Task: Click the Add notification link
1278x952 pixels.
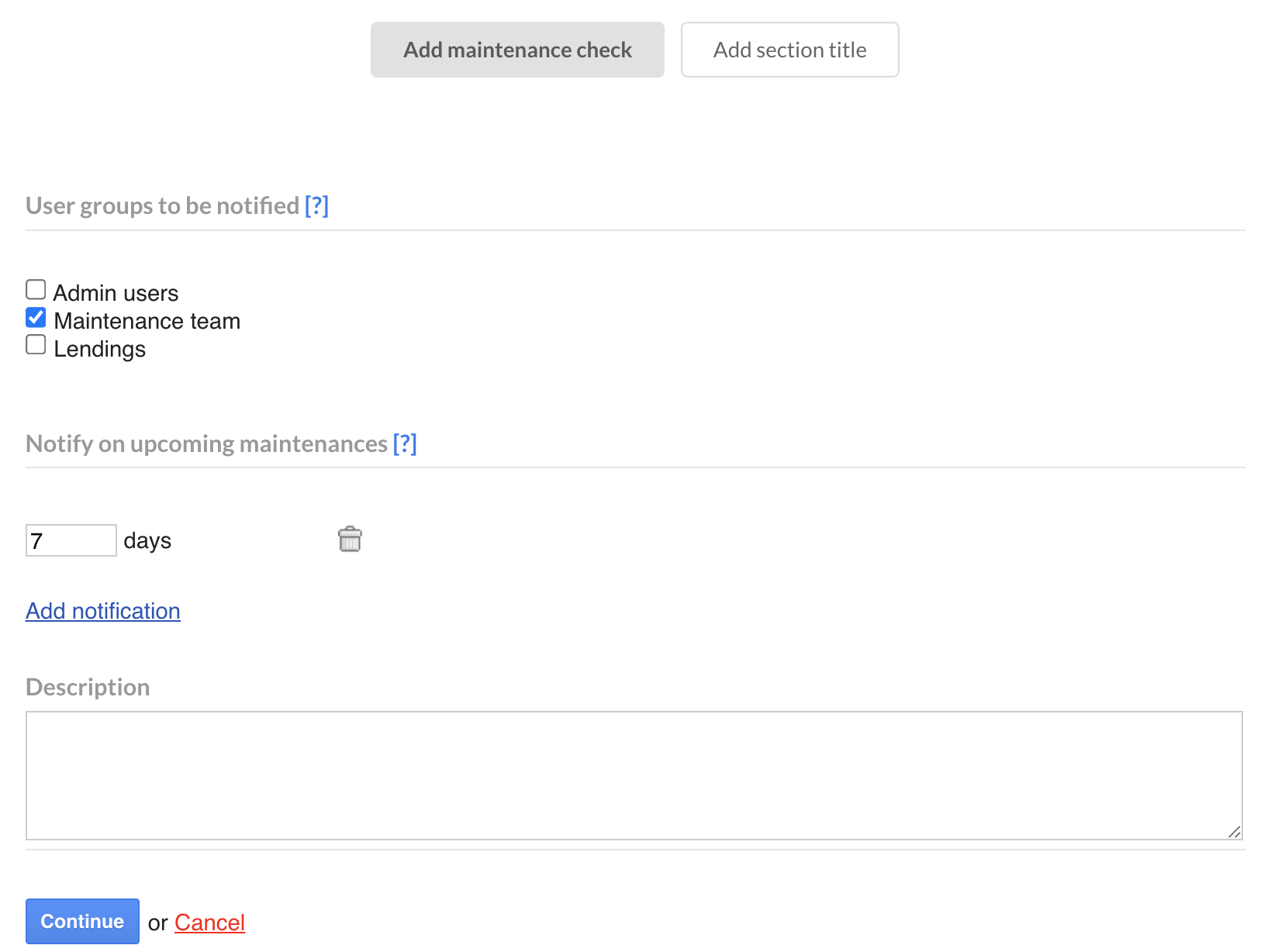Action: point(103,611)
